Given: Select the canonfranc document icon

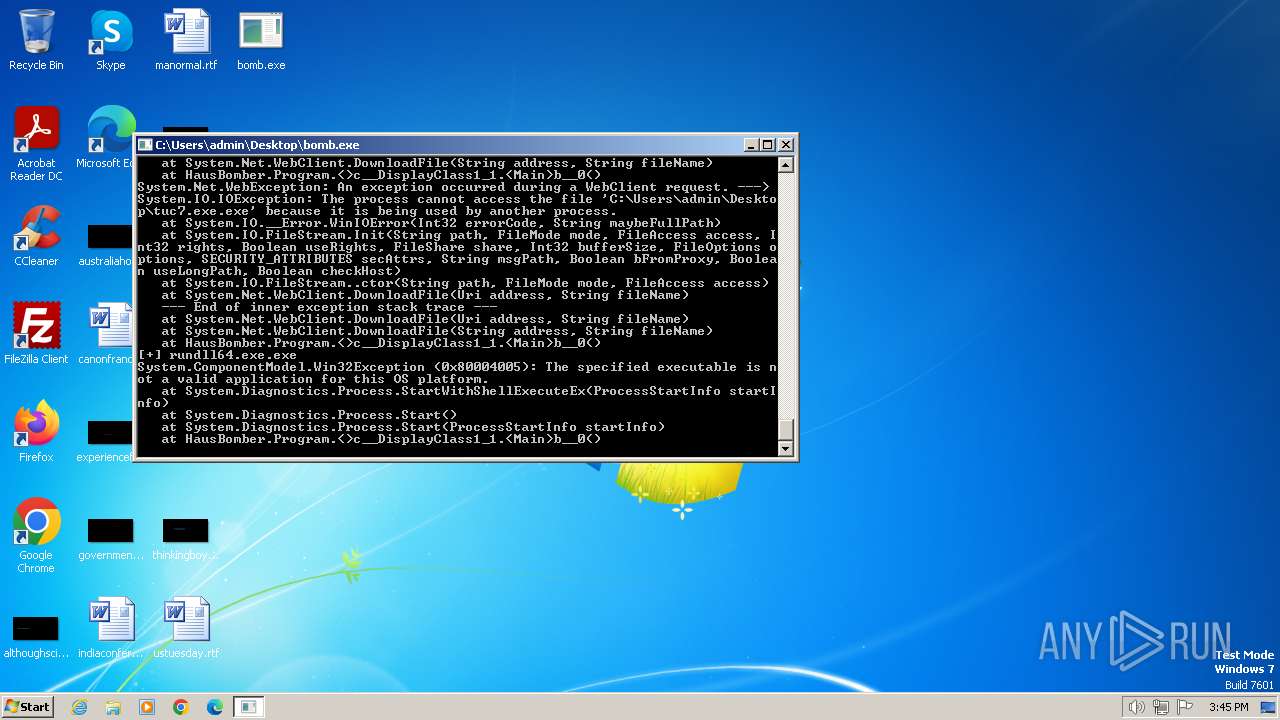Looking at the screenshot, I should point(108,334).
